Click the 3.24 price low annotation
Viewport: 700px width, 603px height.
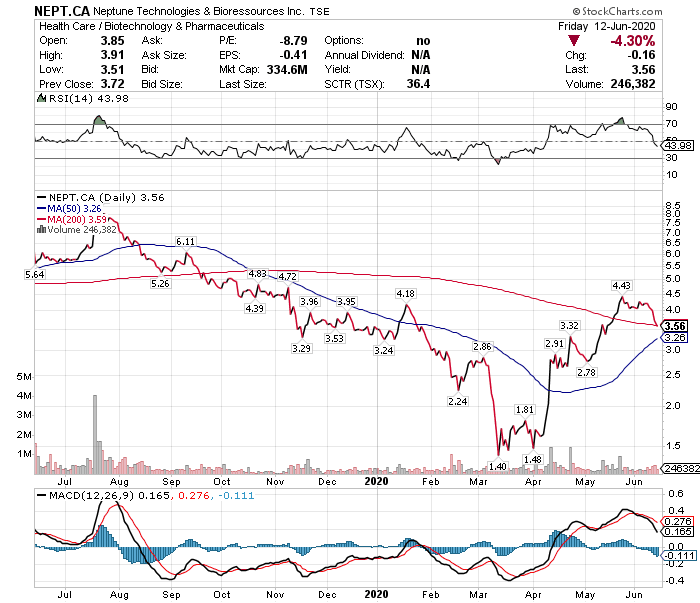point(384,351)
